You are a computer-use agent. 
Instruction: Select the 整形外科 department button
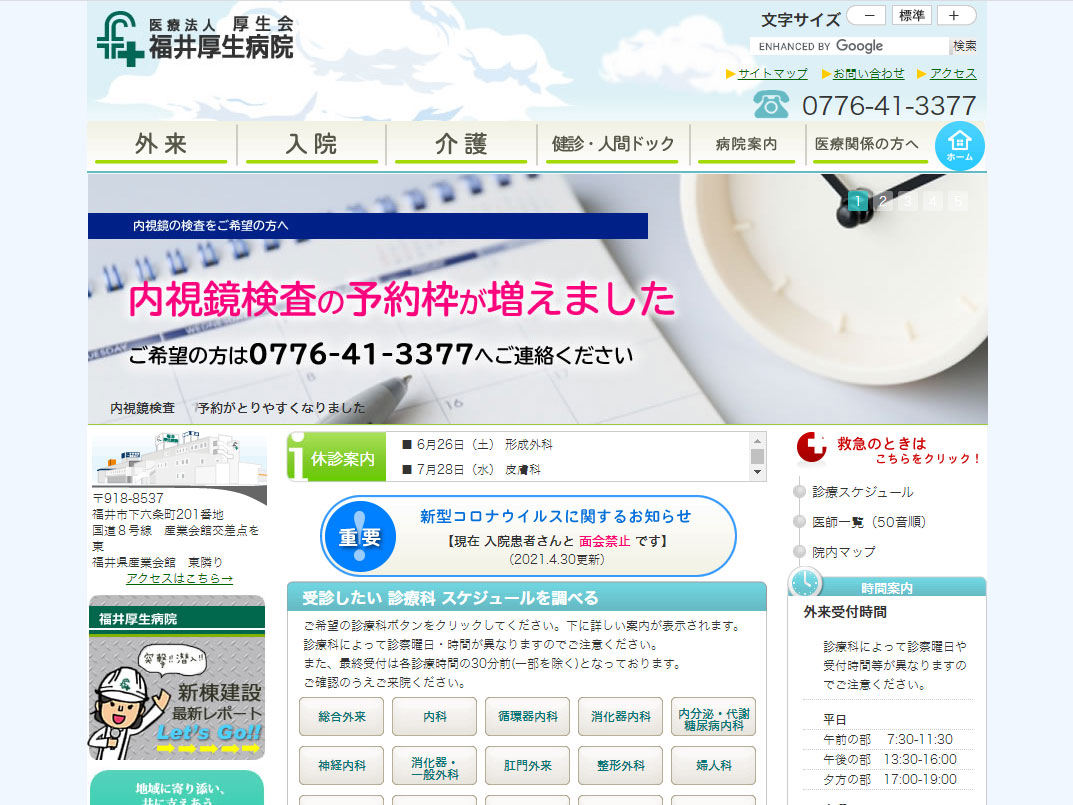pyautogui.click(x=621, y=765)
